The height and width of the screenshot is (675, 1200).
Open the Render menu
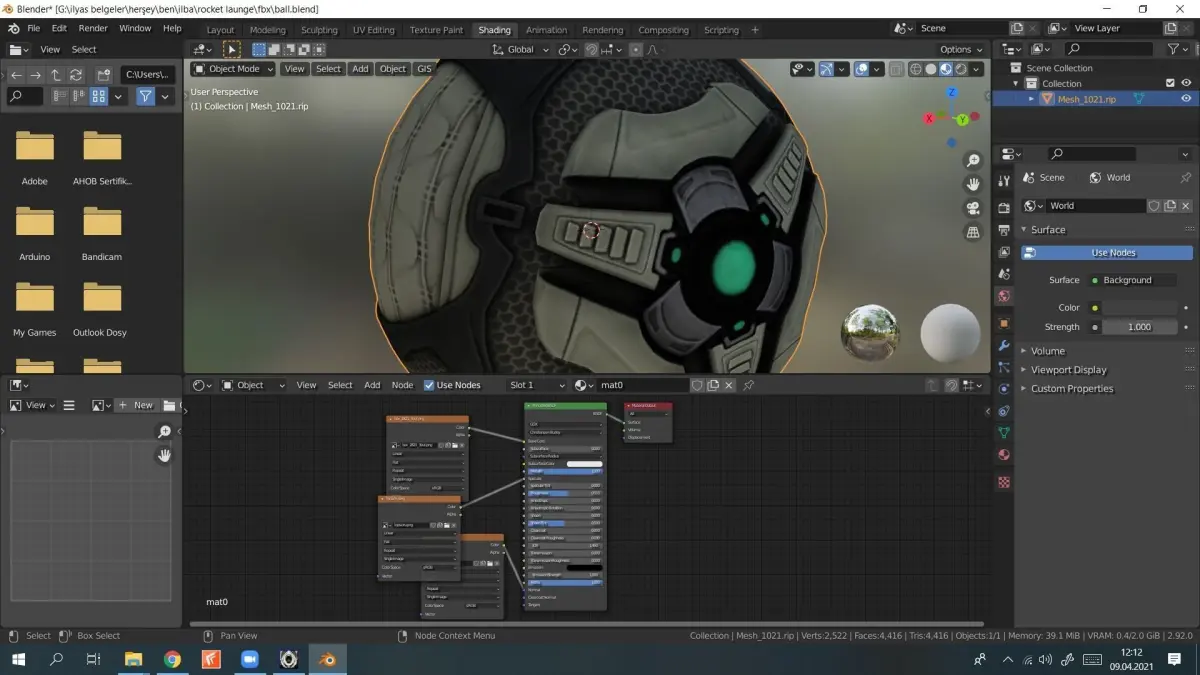click(93, 28)
